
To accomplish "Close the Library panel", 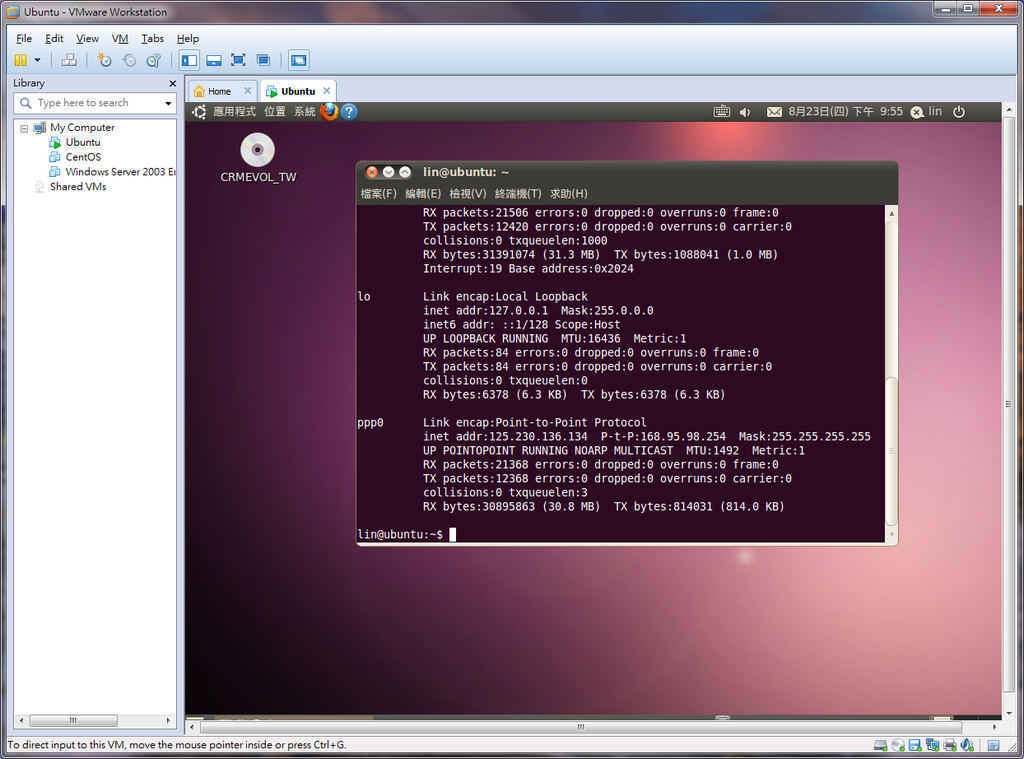I will [x=172, y=84].
